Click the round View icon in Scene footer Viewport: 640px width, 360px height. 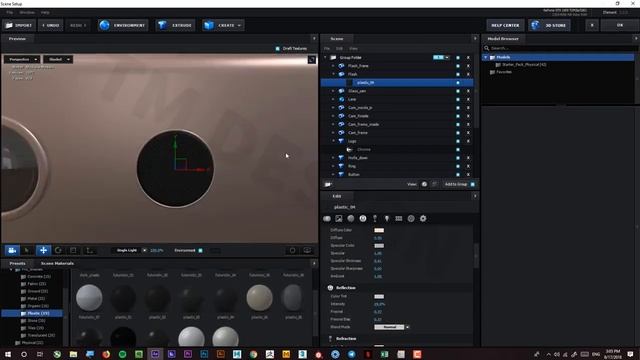(x=424, y=184)
